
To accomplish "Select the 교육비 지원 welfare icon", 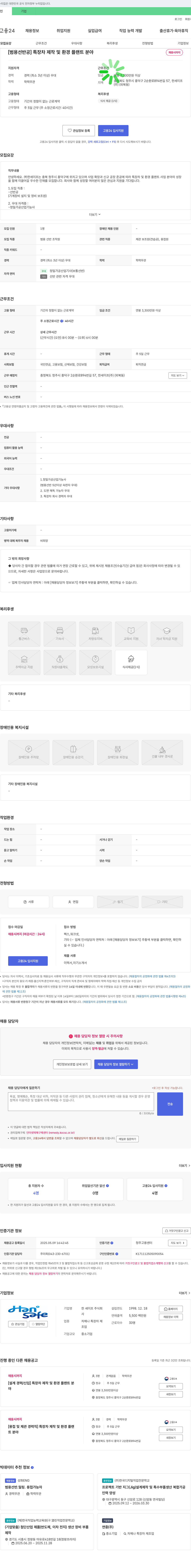I will pyautogui.click(x=131, y=634).
